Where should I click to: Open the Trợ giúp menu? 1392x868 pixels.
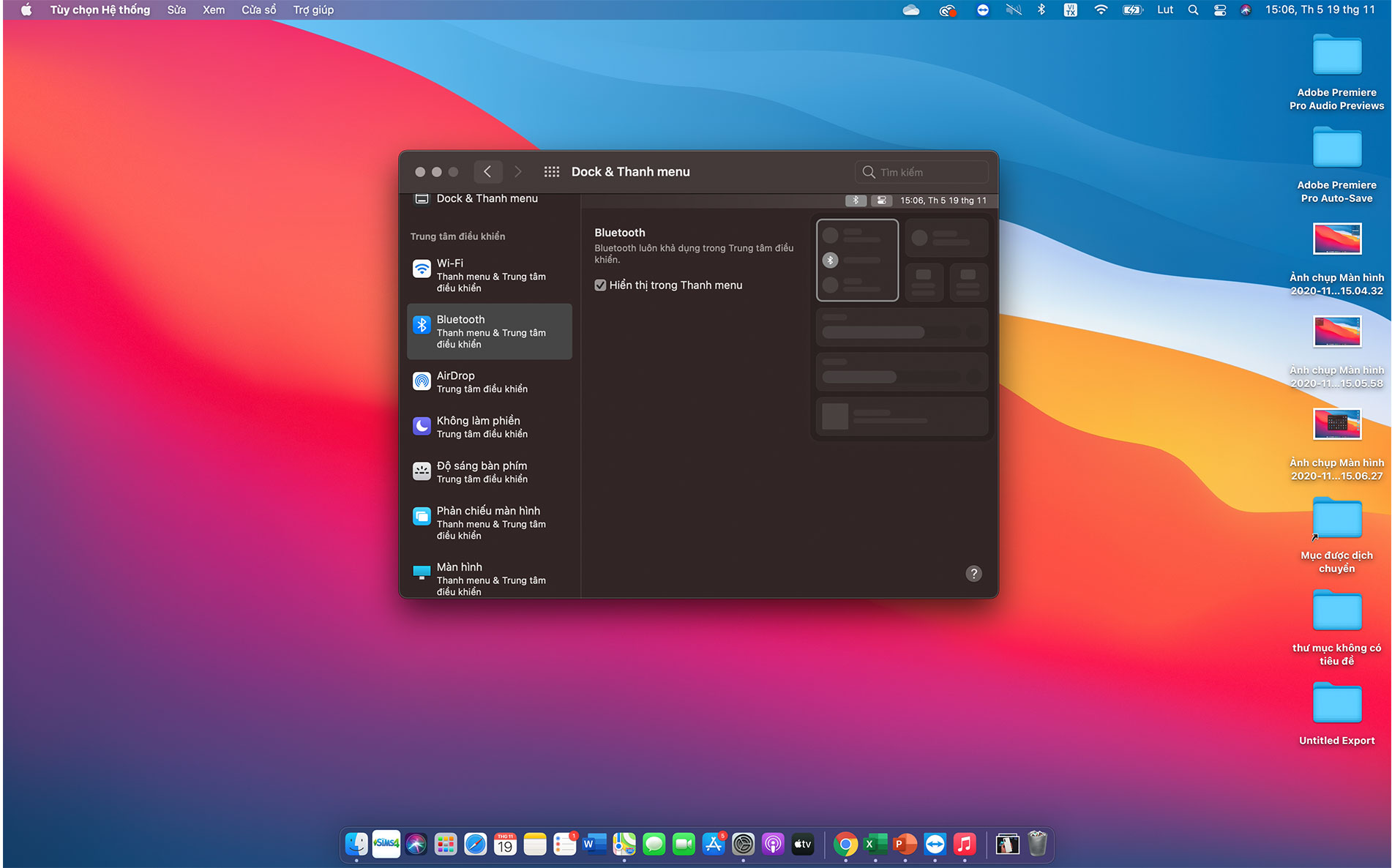(x=313, y=10)
